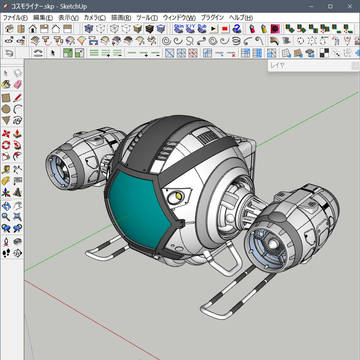Viewport: 360px width, 360px height.
Task: Select the Dimension tool
Action: tap(17, 170)
